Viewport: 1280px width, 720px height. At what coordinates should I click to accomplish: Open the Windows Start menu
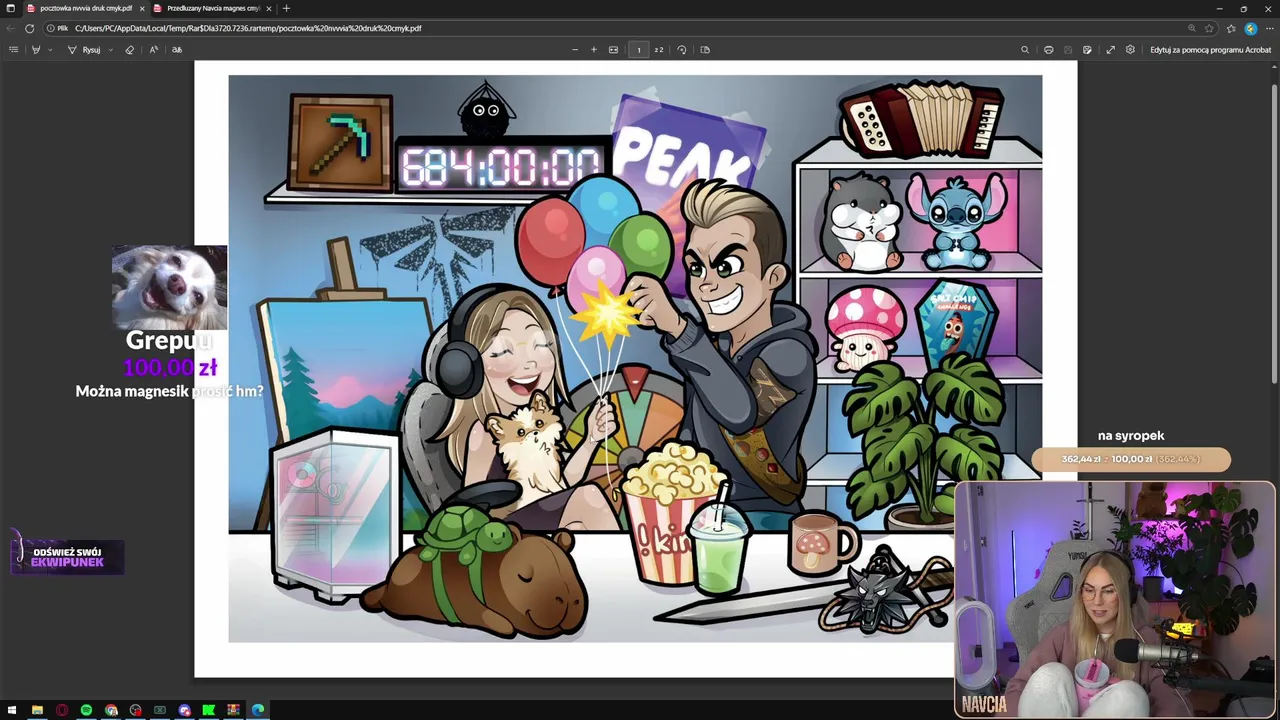[11, 710]
